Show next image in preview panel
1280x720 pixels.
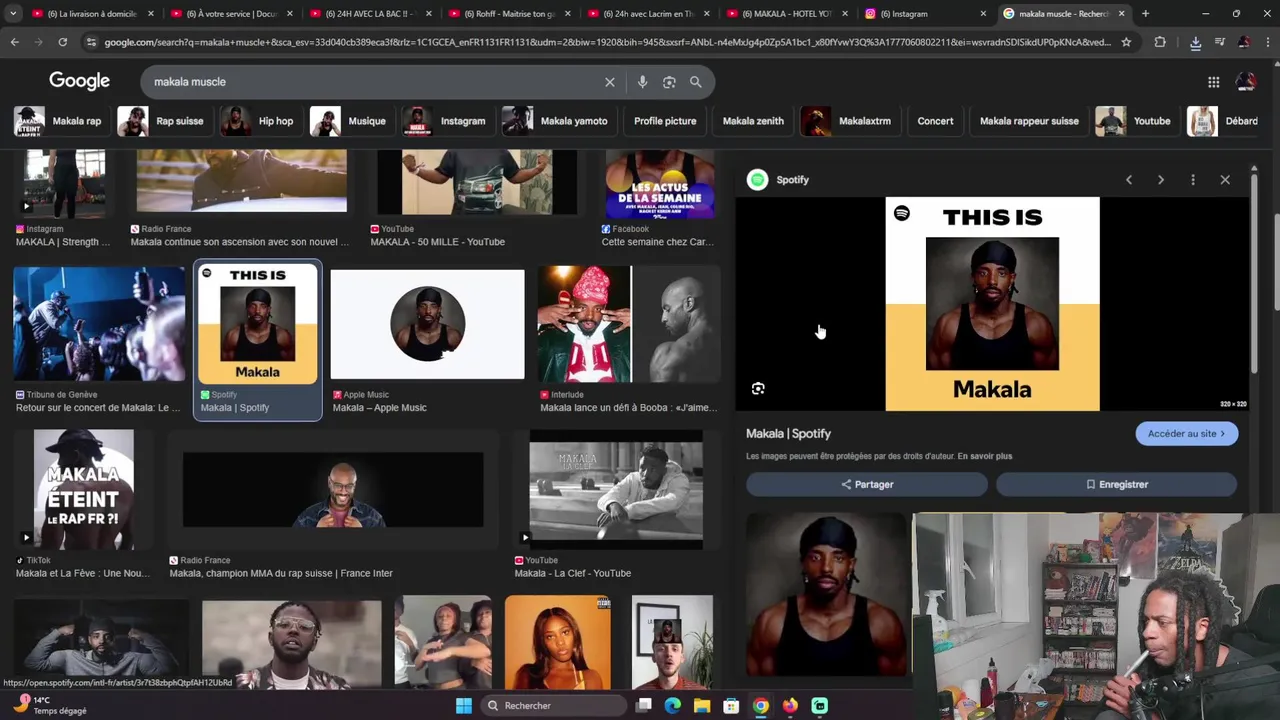1161,180
